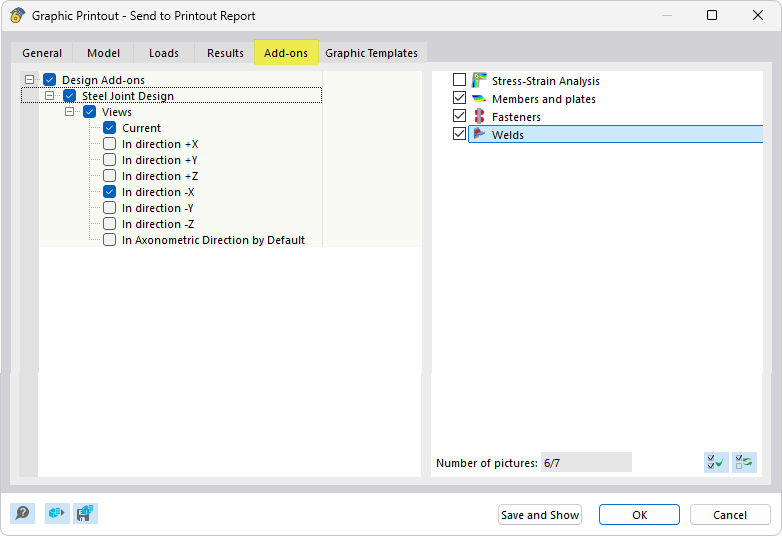Click the Welds icon
782x536 pixels.
tap(479, 135)
